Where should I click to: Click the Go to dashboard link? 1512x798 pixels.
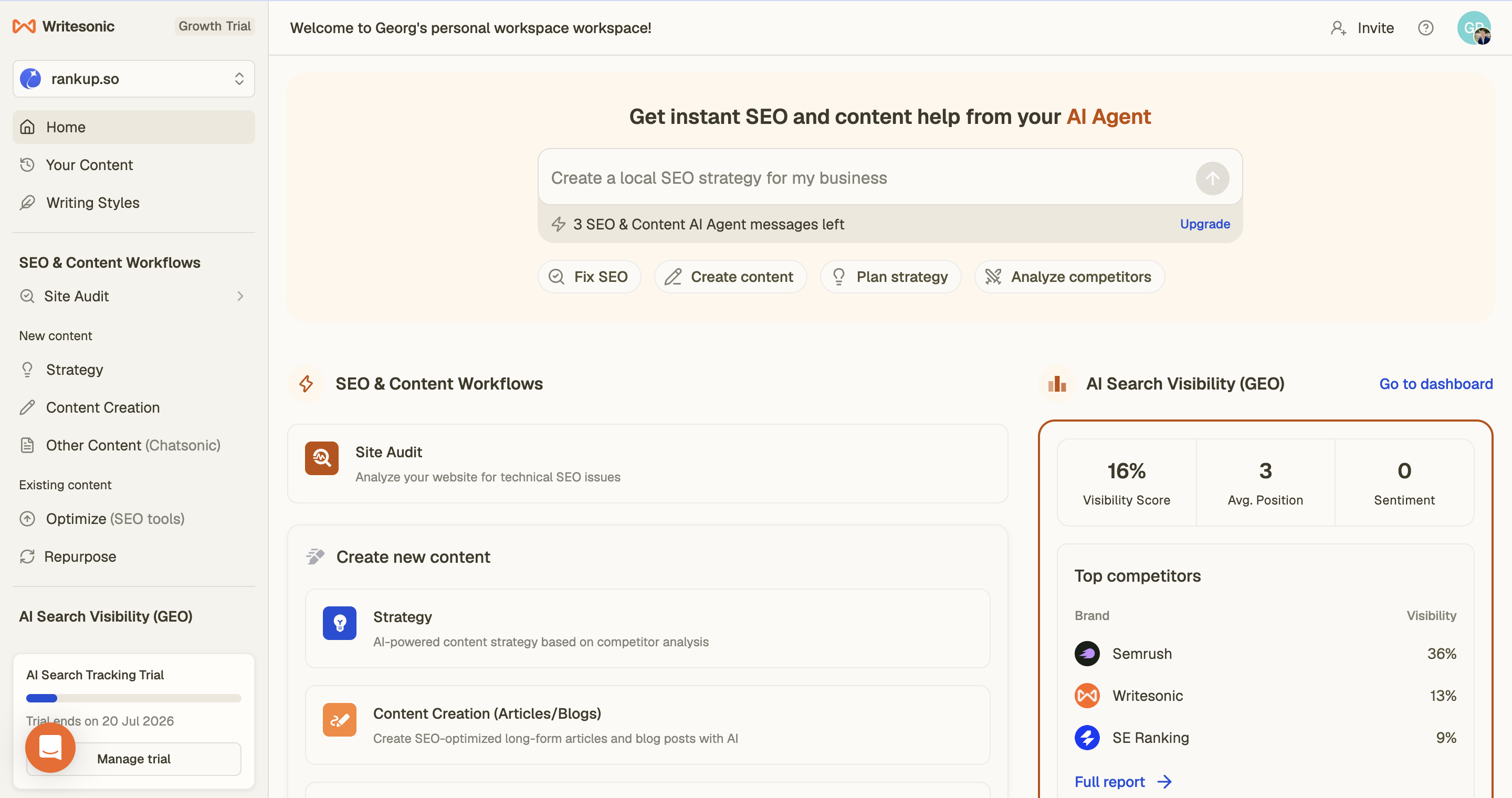click(x=1436, y=384)
